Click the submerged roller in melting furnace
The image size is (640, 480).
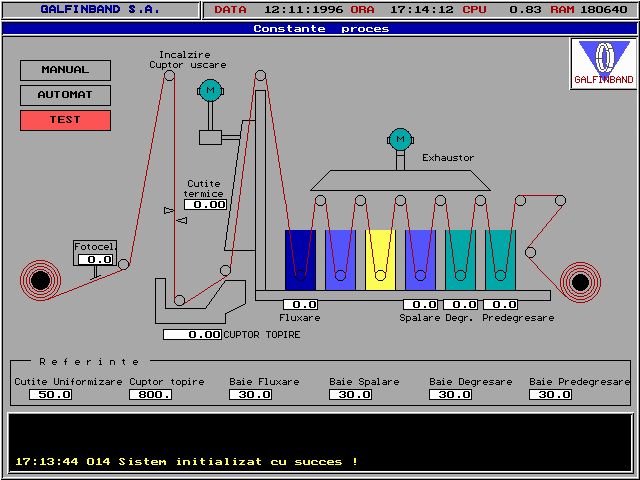coord(180,300)
